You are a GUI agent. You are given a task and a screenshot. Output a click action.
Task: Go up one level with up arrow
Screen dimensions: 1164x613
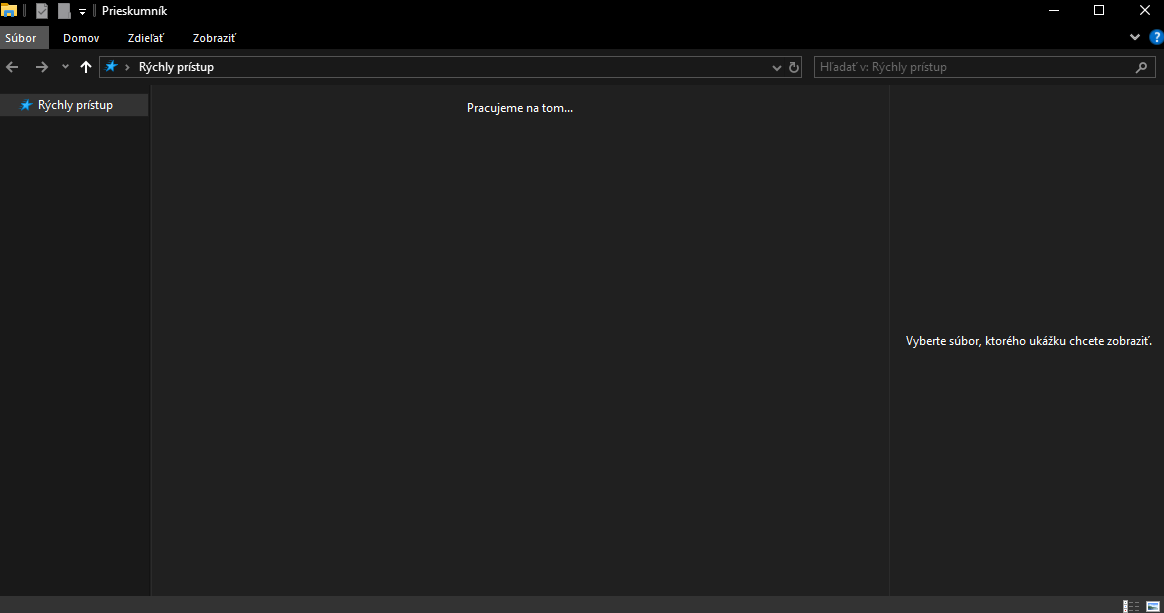pos(85,67)
